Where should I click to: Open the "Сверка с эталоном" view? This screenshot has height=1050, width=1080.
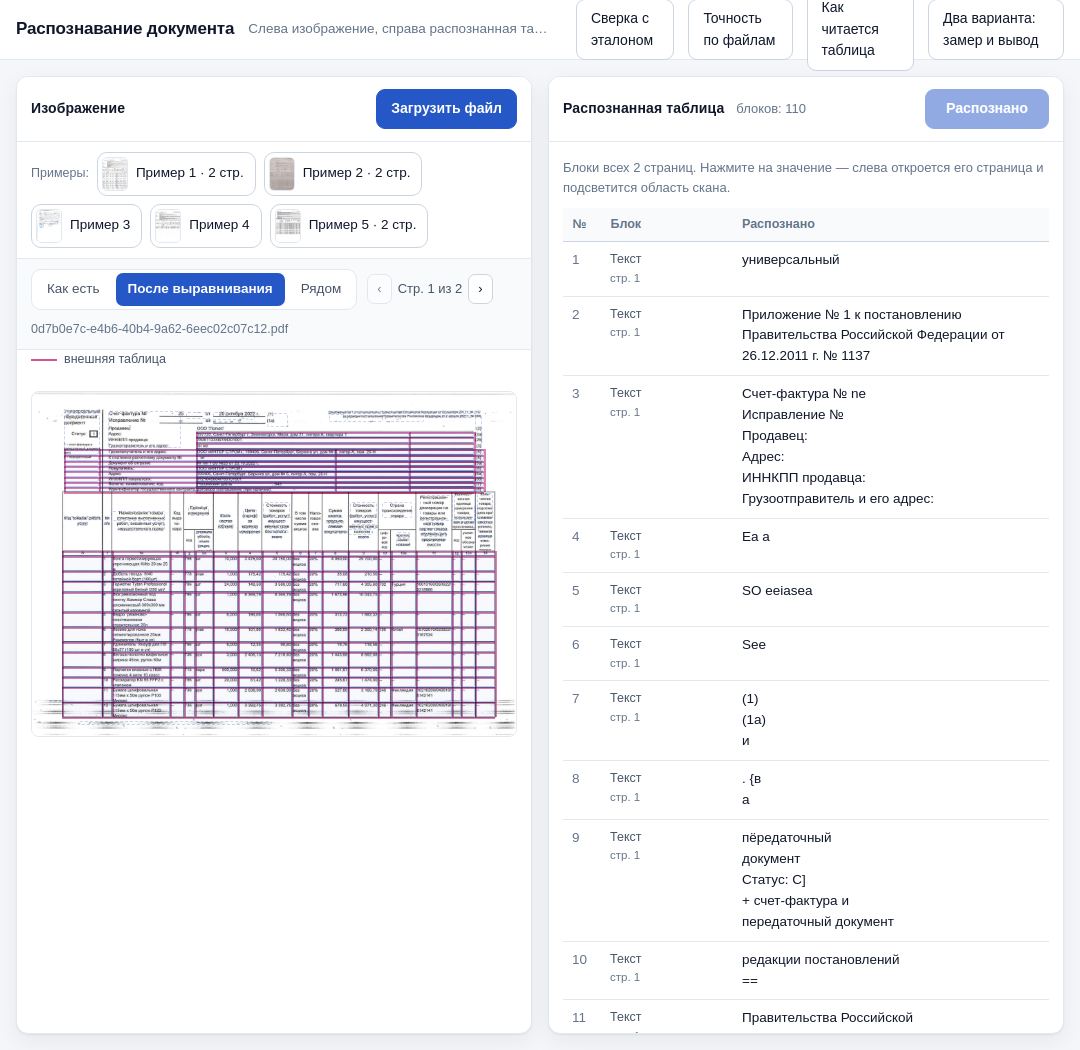tap(624, 29)
